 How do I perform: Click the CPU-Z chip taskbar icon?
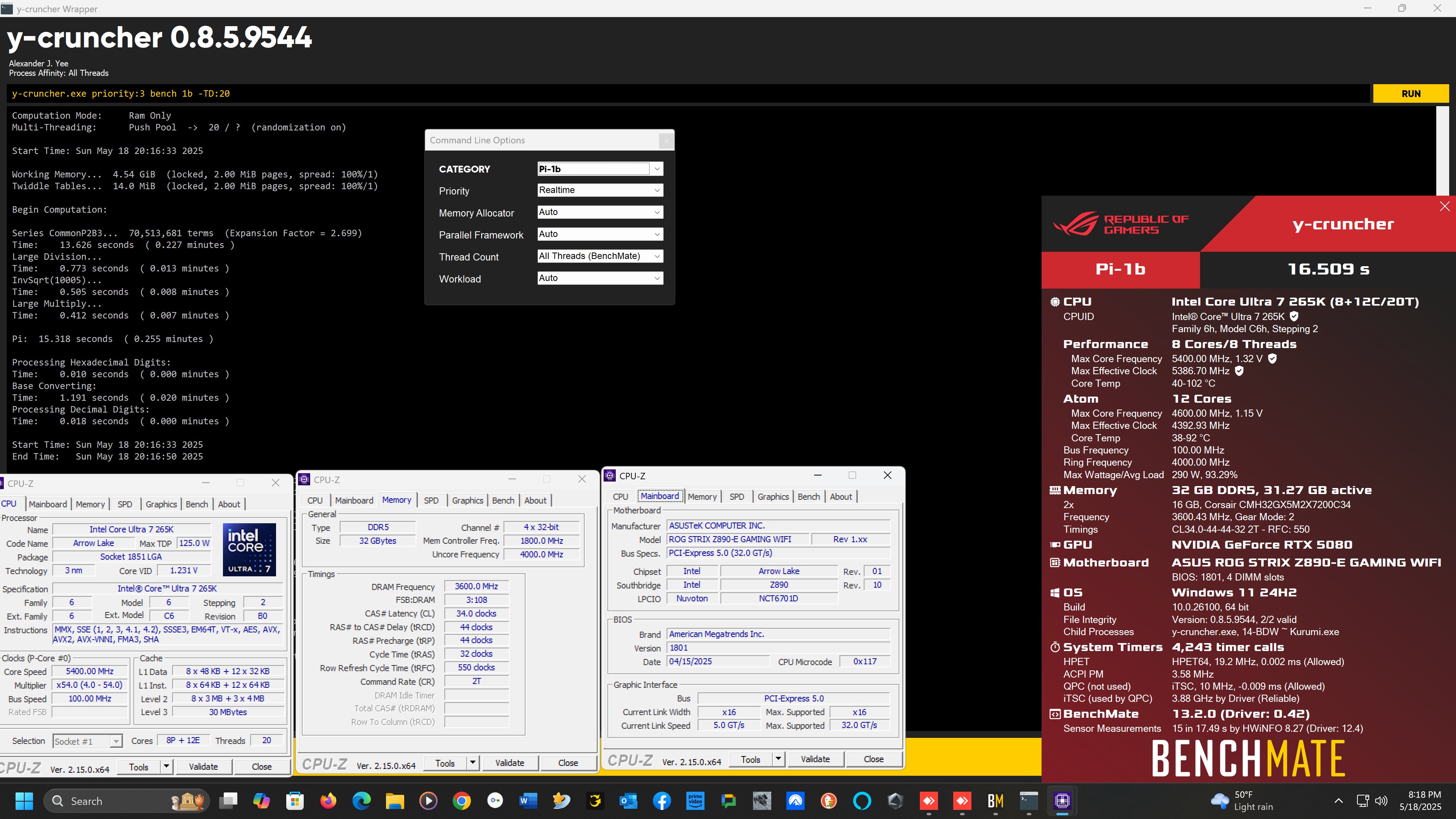coord(1062,800)
